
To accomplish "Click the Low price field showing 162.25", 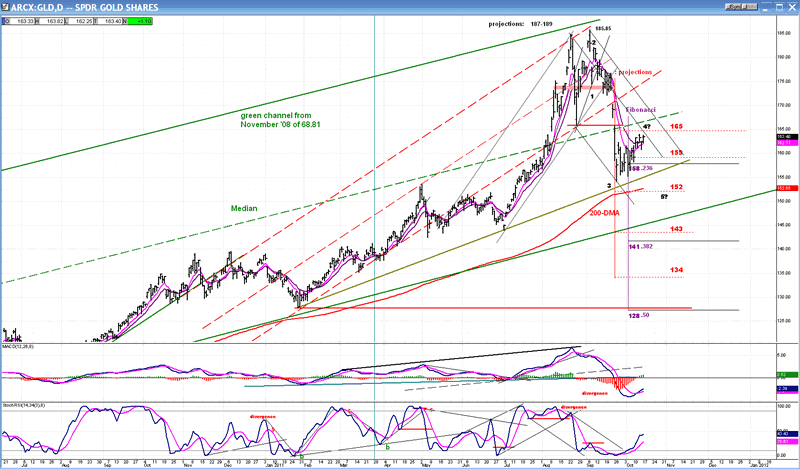I will (84, 18).
